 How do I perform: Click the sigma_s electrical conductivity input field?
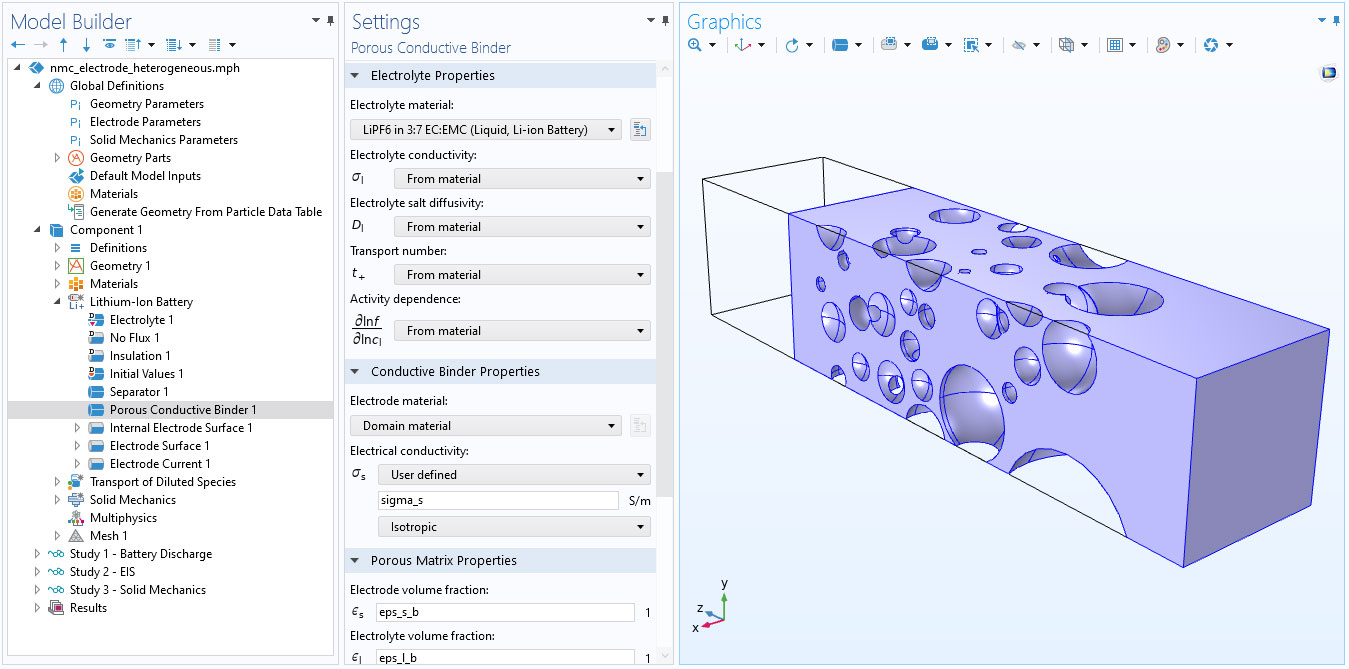coord(498,501)
